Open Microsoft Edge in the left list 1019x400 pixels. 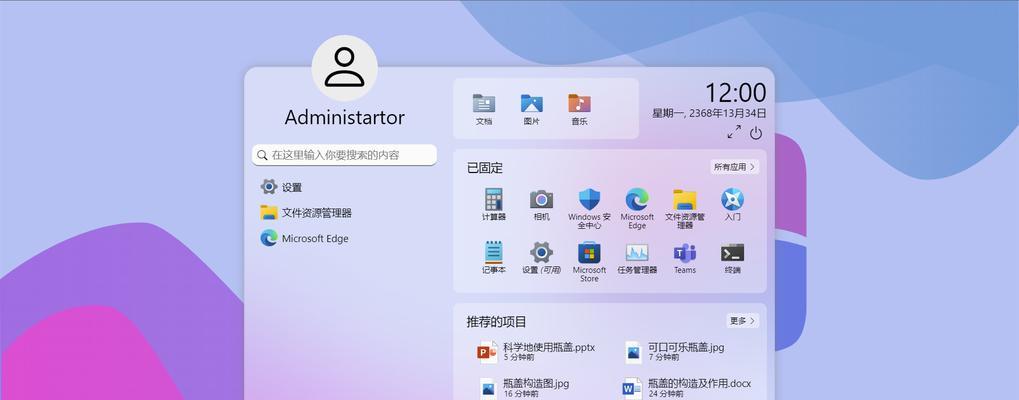(x=304, y=238)
